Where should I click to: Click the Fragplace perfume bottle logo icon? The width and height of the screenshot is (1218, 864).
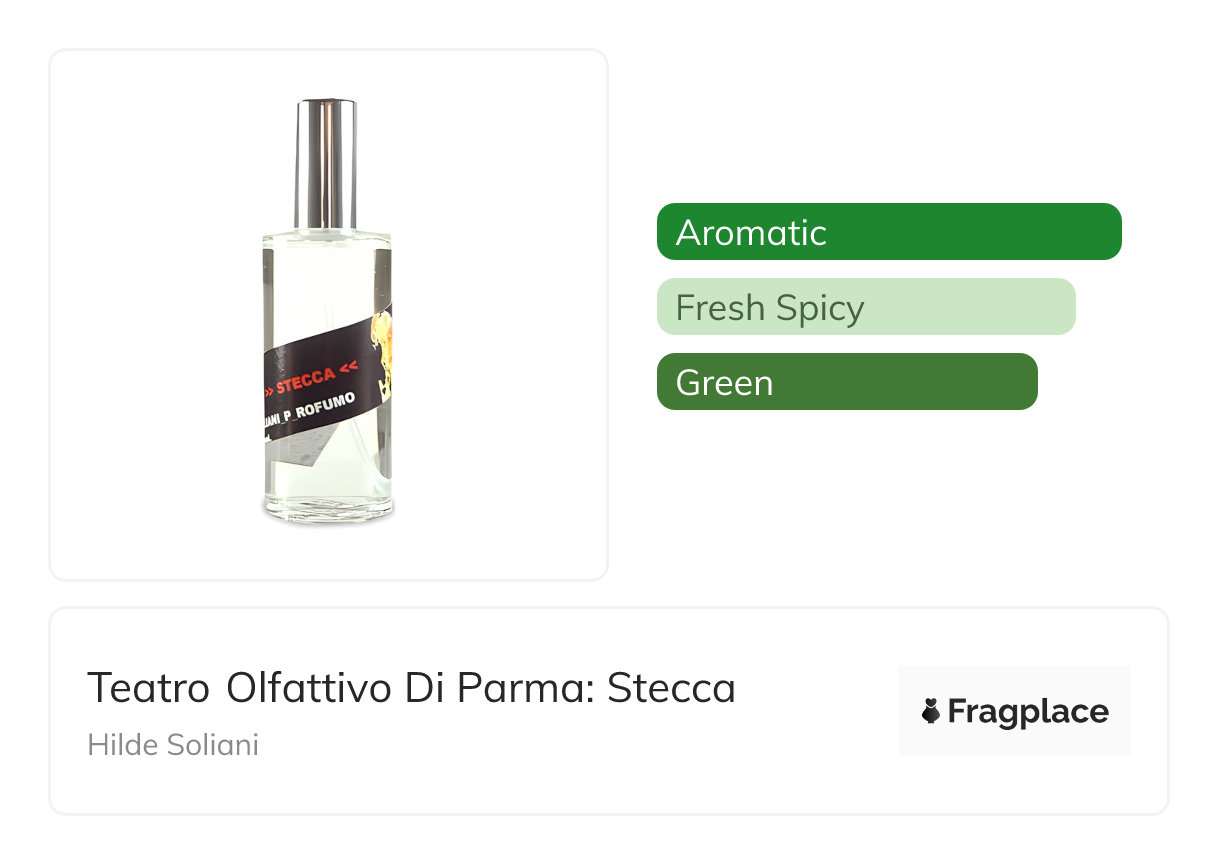point(931,712)
